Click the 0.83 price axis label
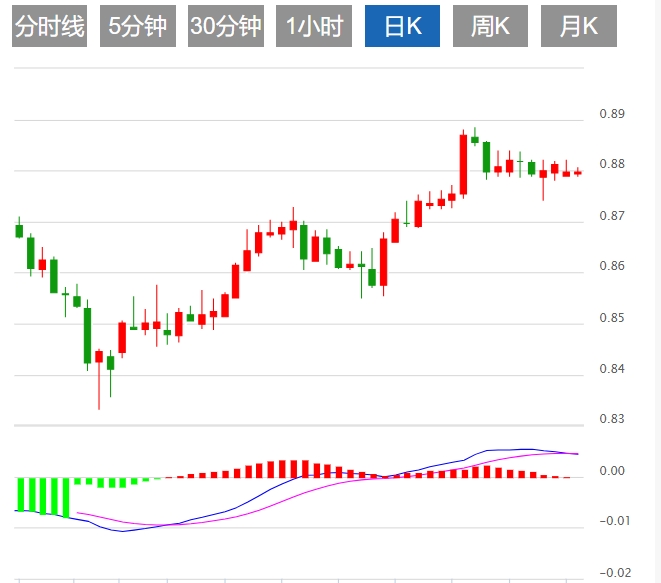The image size is (661, 583). [x=612, y=419]
